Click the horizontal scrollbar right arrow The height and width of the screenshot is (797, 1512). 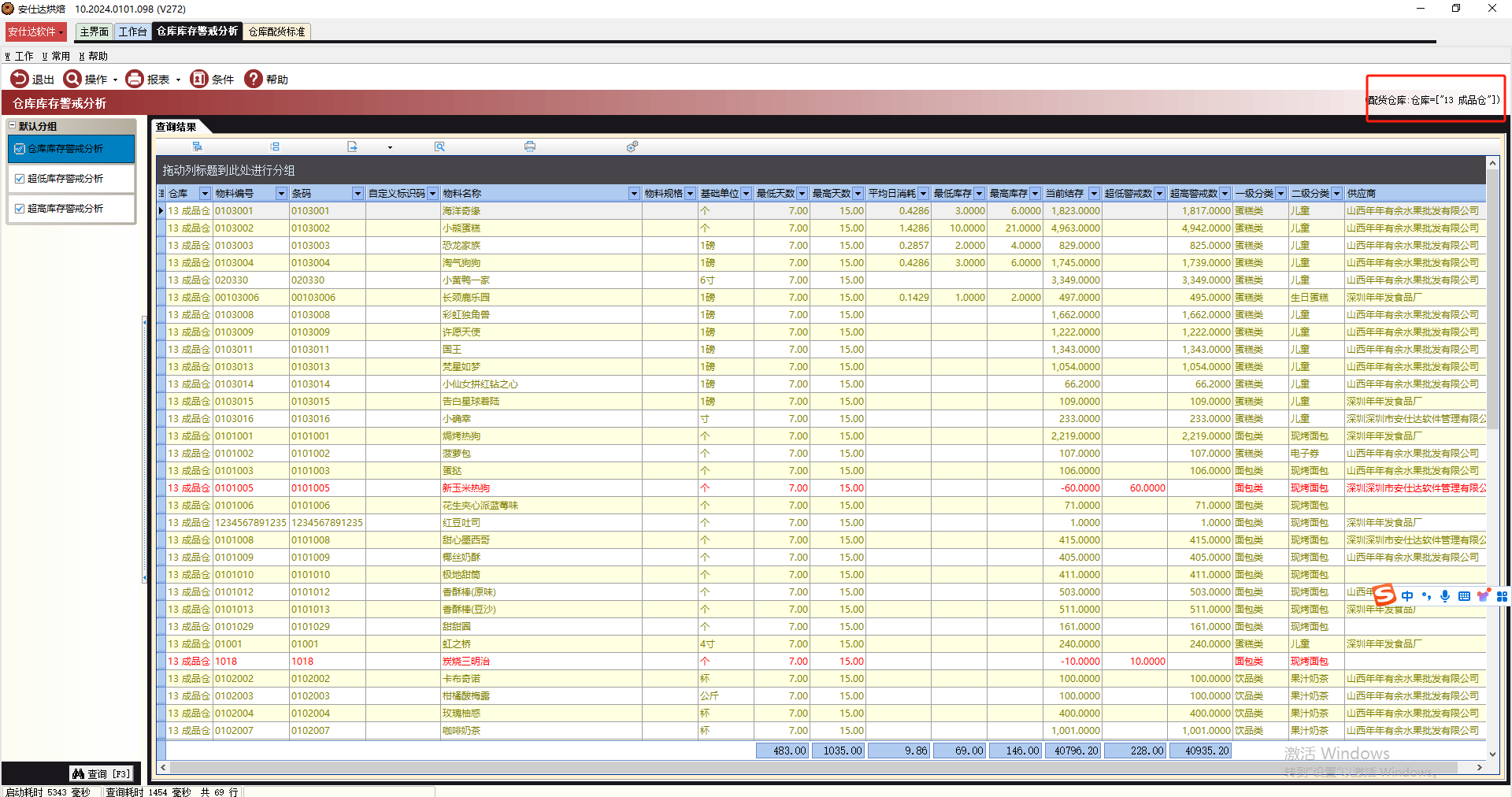[1480, 767]
